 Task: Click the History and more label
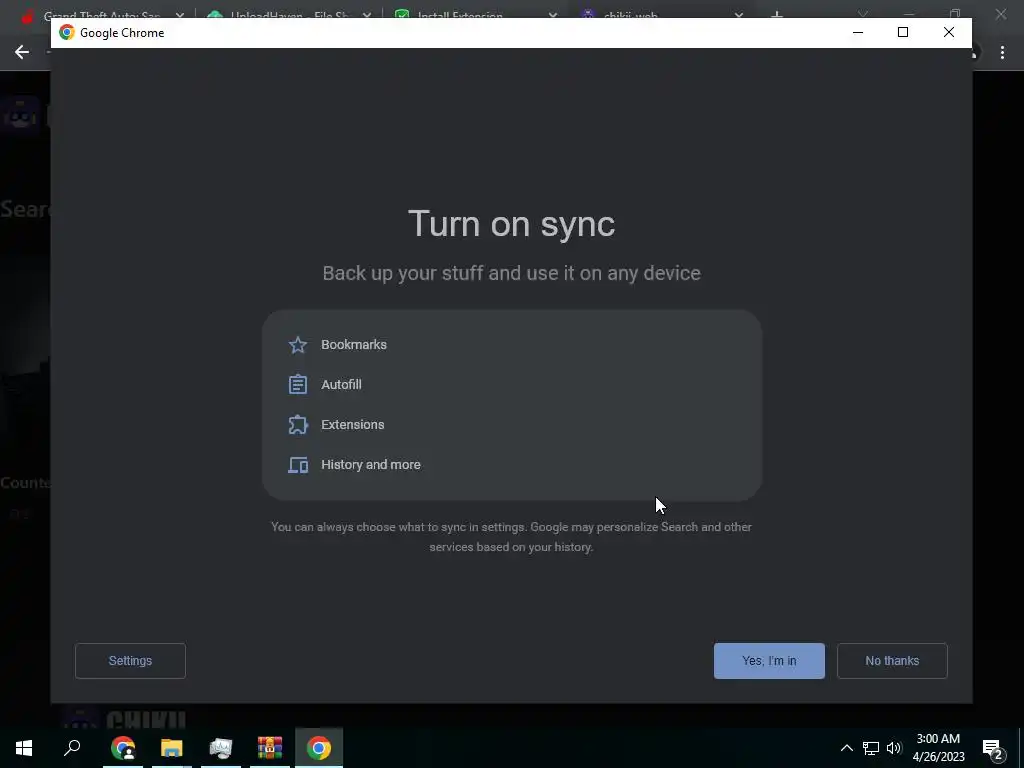370,464
